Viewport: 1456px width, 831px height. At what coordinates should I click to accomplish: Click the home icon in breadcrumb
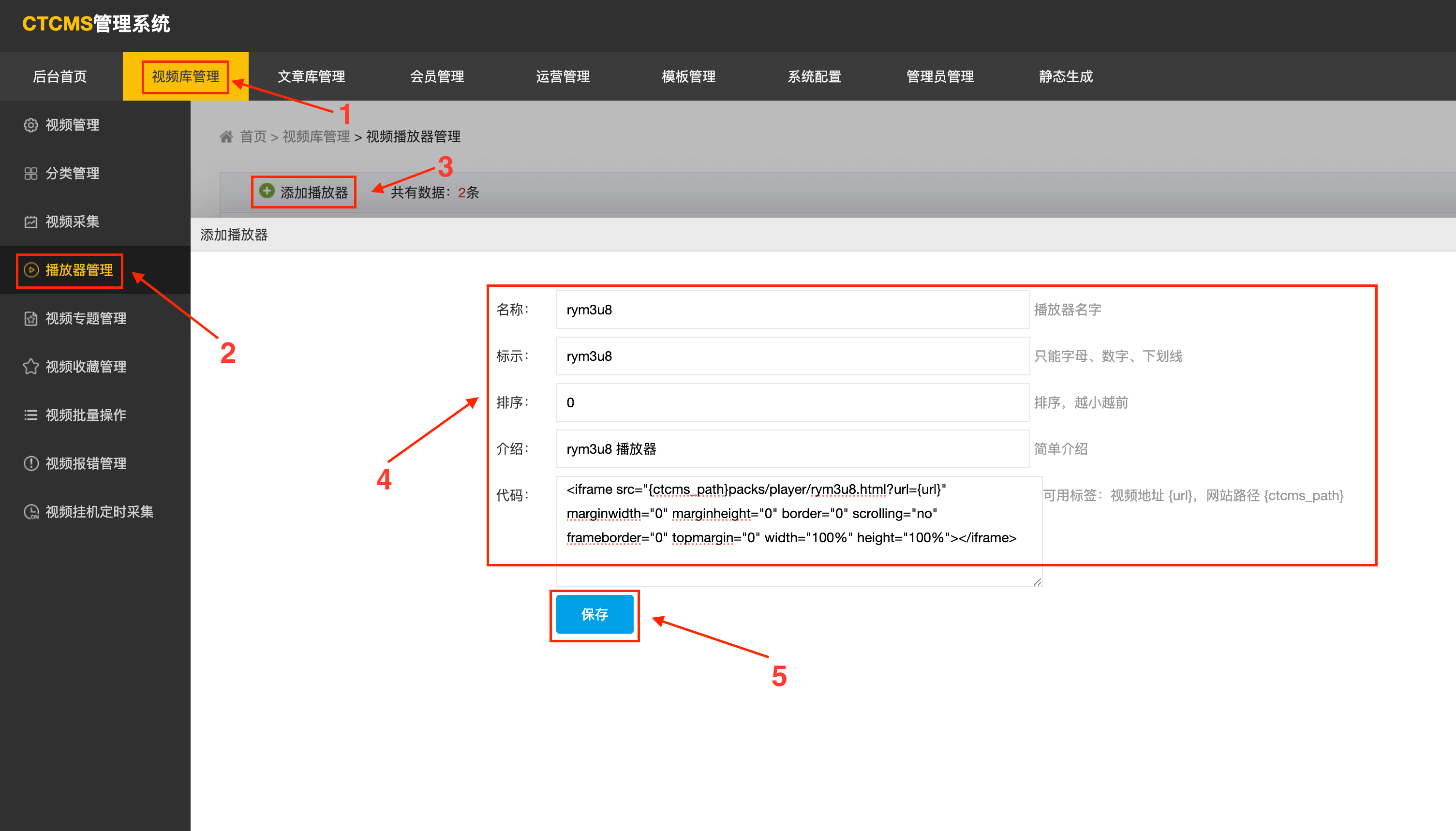(226, 136)
